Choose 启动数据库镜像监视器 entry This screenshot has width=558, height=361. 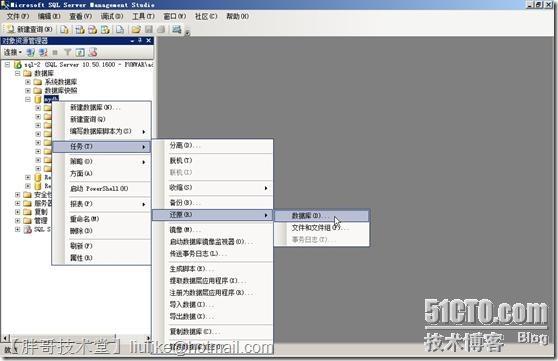pyautogui.click(x=213, y=242)
